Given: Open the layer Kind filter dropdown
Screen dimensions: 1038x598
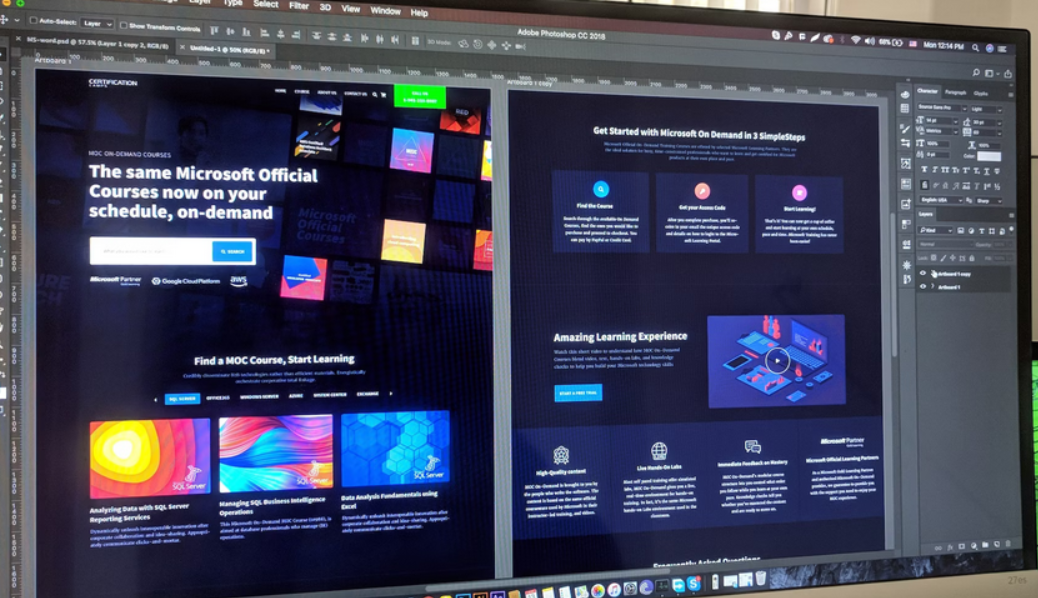Looking at the screenshot, I should (x=935, y=230).
